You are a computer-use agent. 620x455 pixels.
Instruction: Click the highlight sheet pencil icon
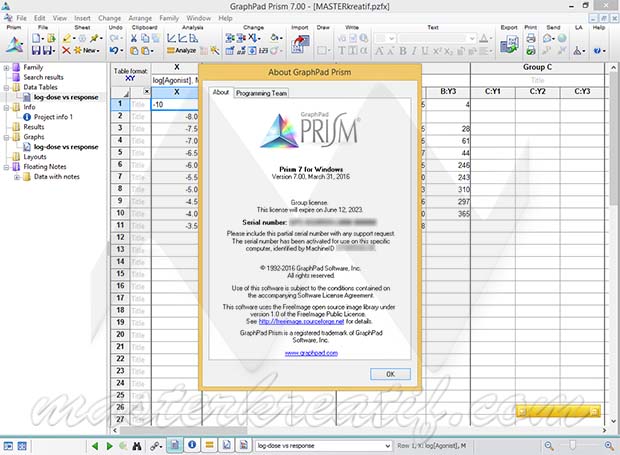pyautogui.click(x=67, y=38)
